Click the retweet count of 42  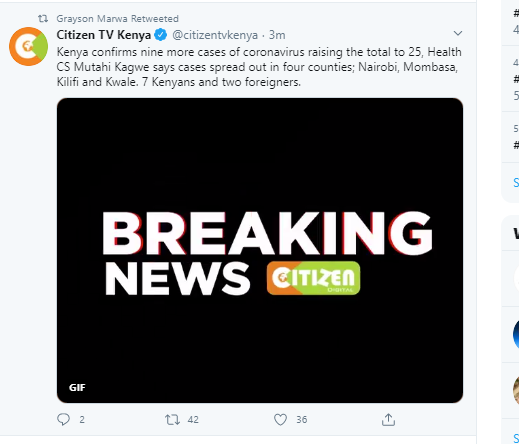tap(193, 419)
